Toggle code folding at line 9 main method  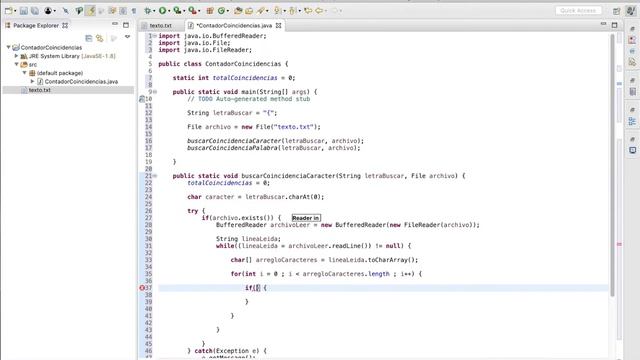[155, 92]
